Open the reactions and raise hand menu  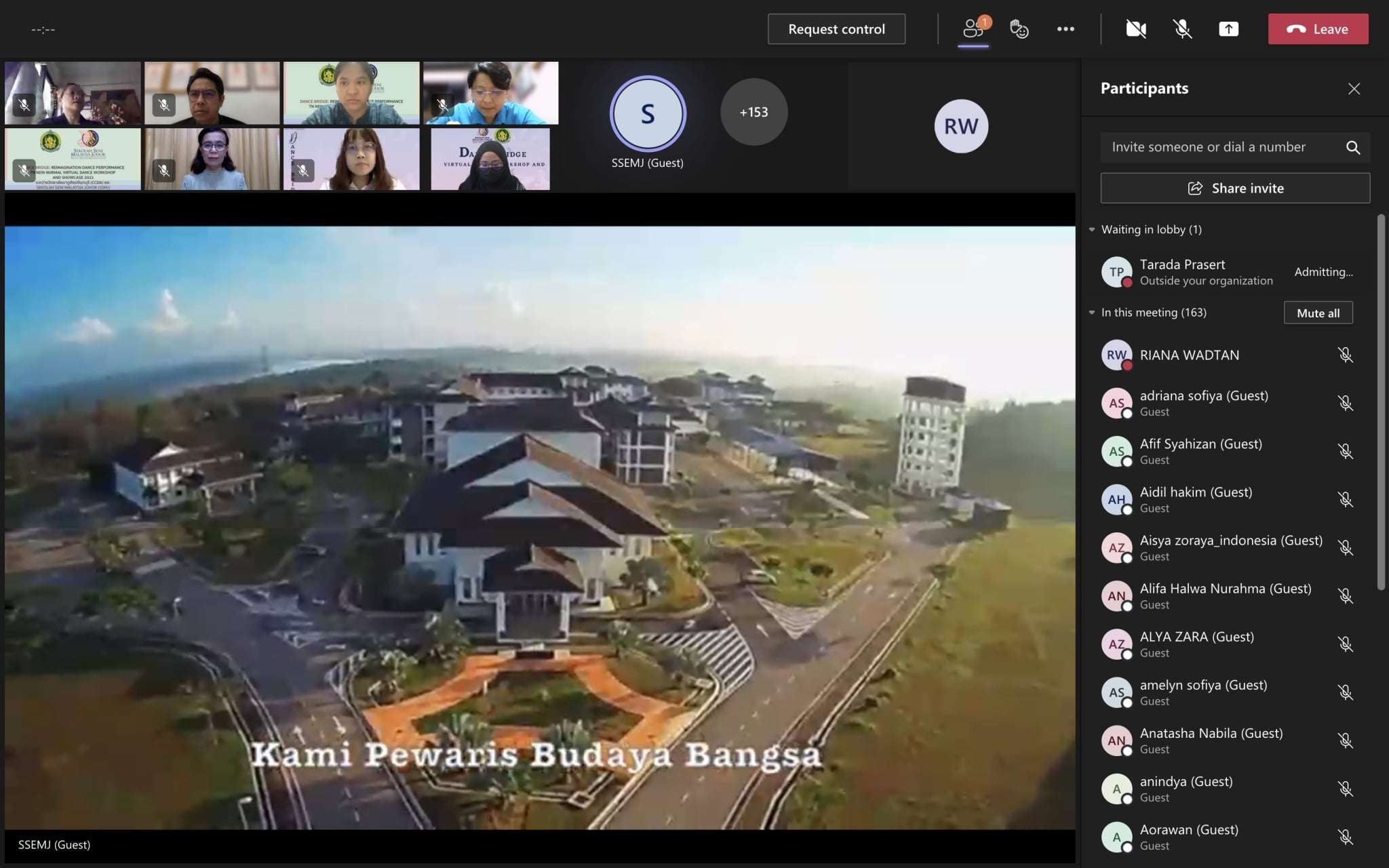pos(1019,29)
